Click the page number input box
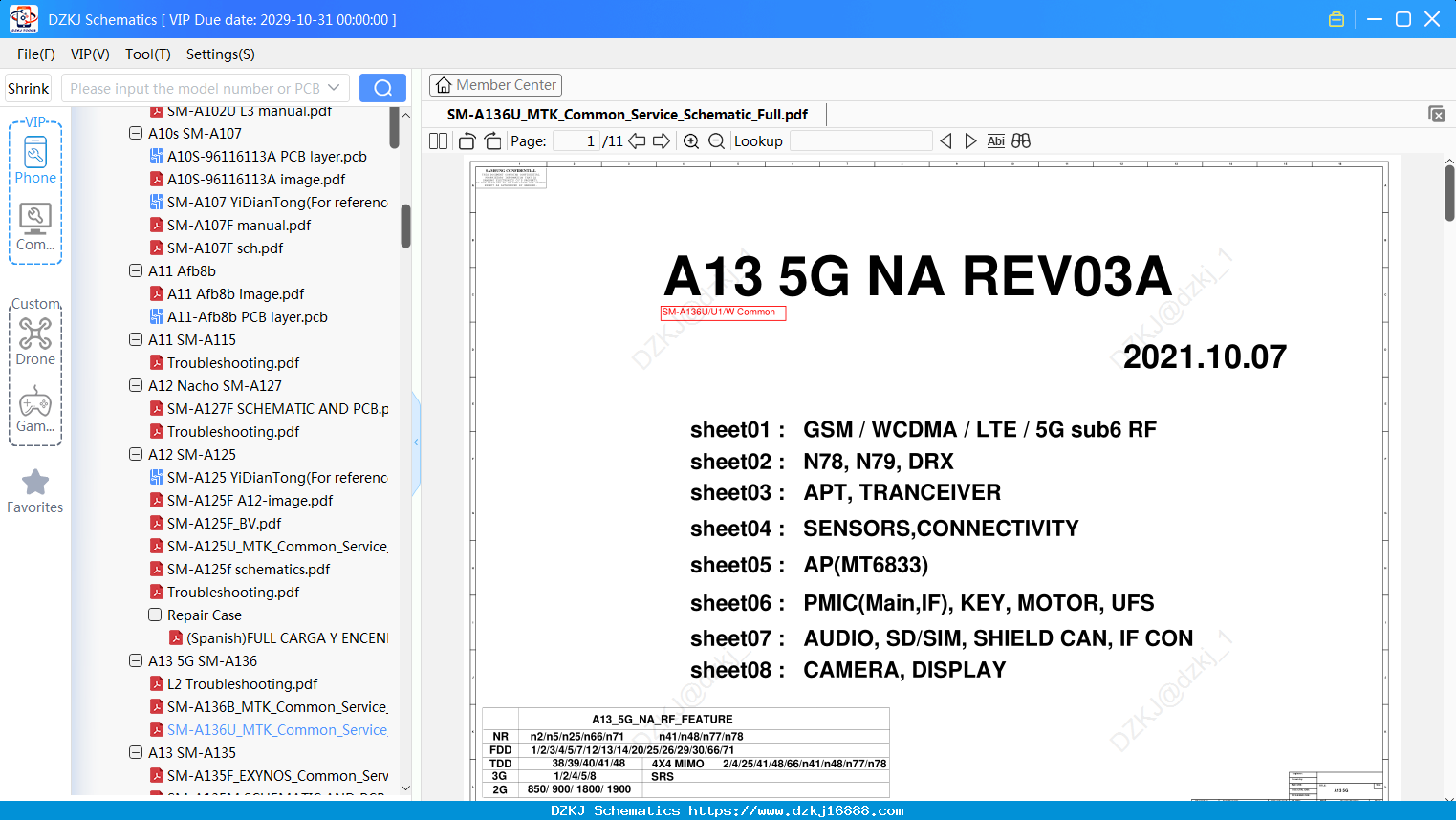The image size is (1456, 820). (x=576, y=141)
